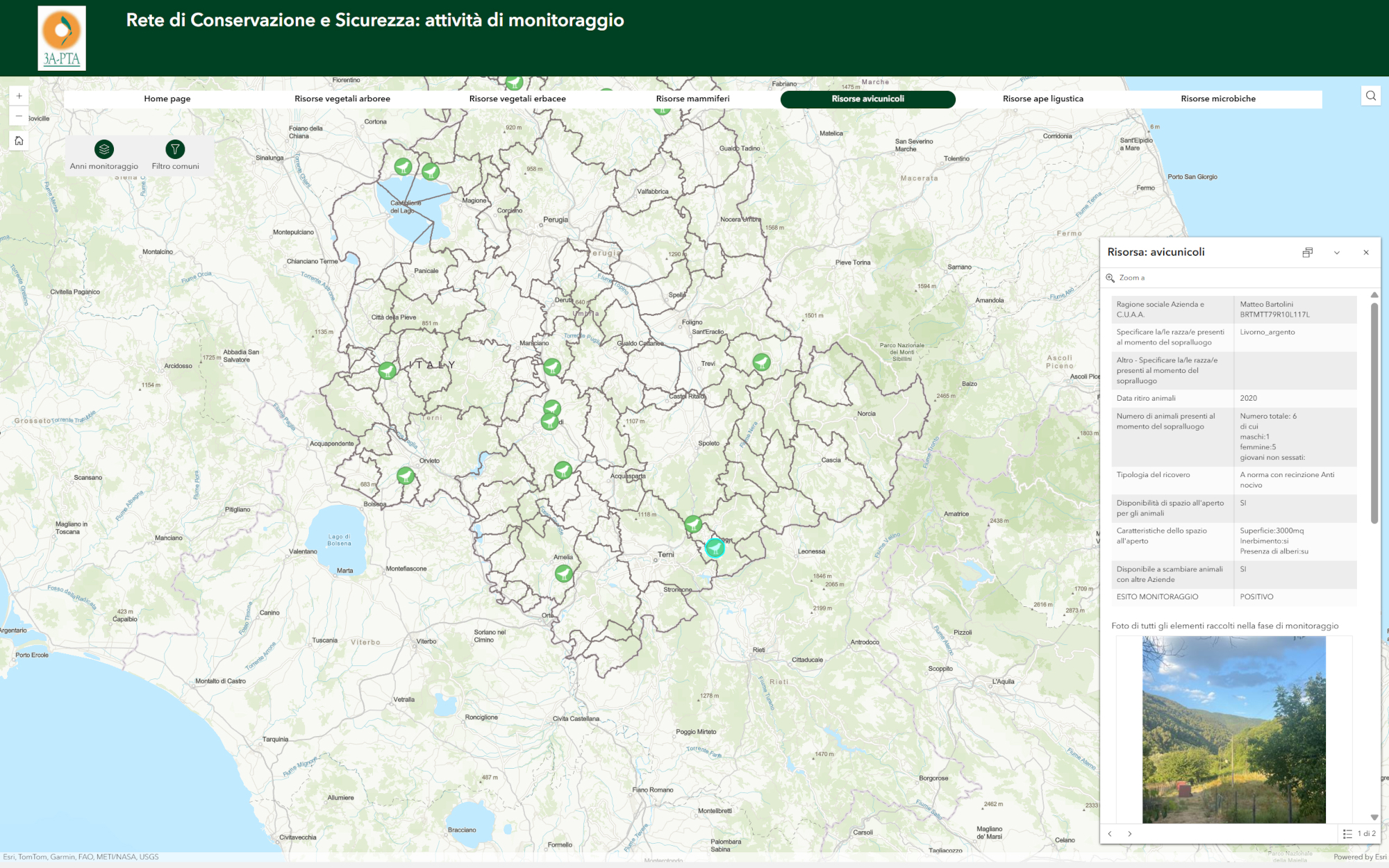The image size is (1389, 868).
Task: Go to next feature in popup
Action: pyautogui.click(x=1130, y=834)
